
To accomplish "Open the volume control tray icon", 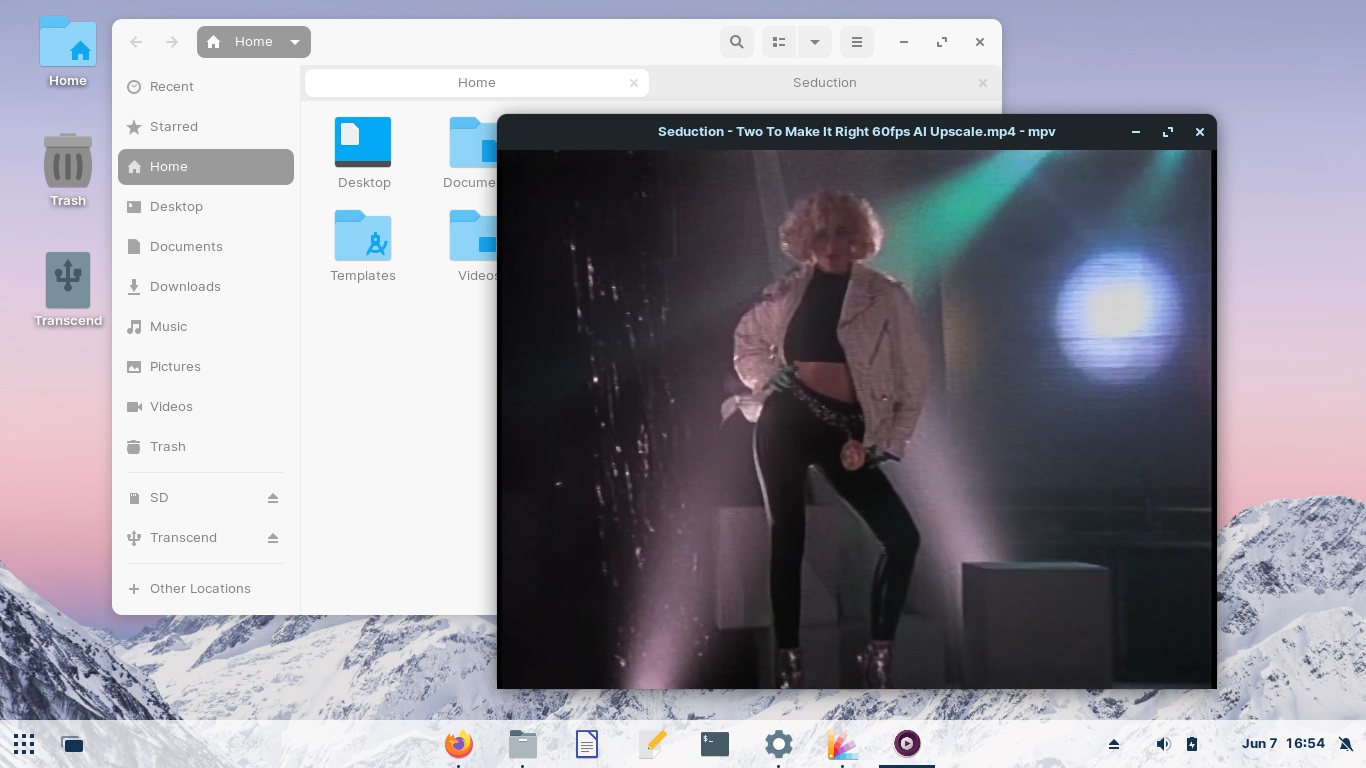I will pos(1163,744).
